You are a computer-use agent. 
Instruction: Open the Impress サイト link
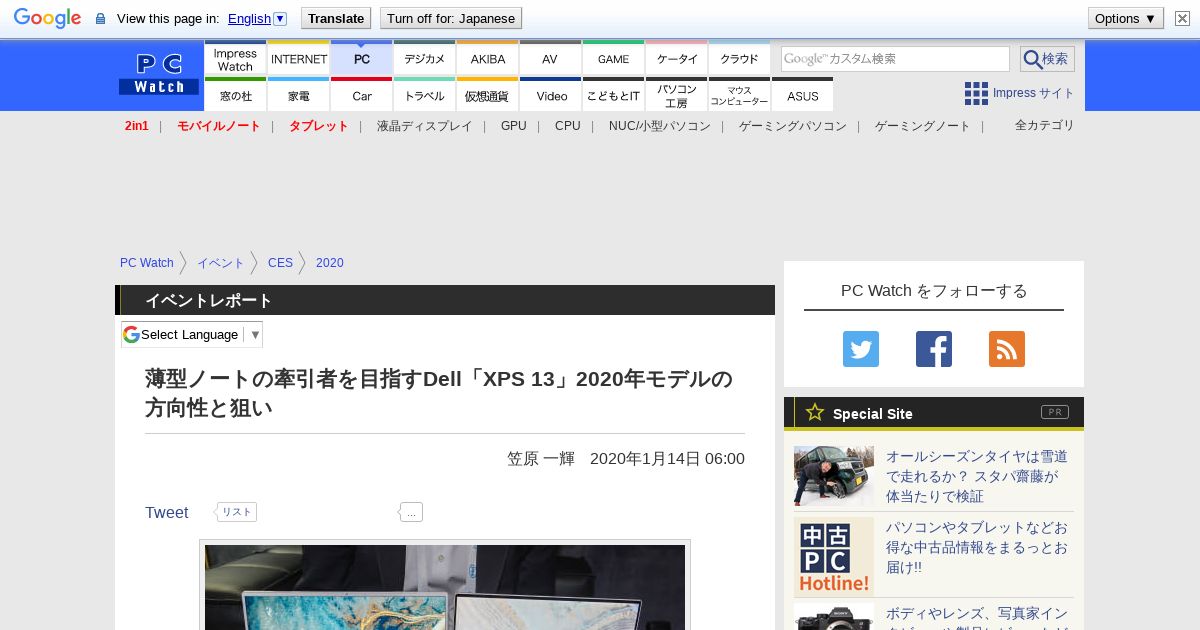click(1033, 93)
